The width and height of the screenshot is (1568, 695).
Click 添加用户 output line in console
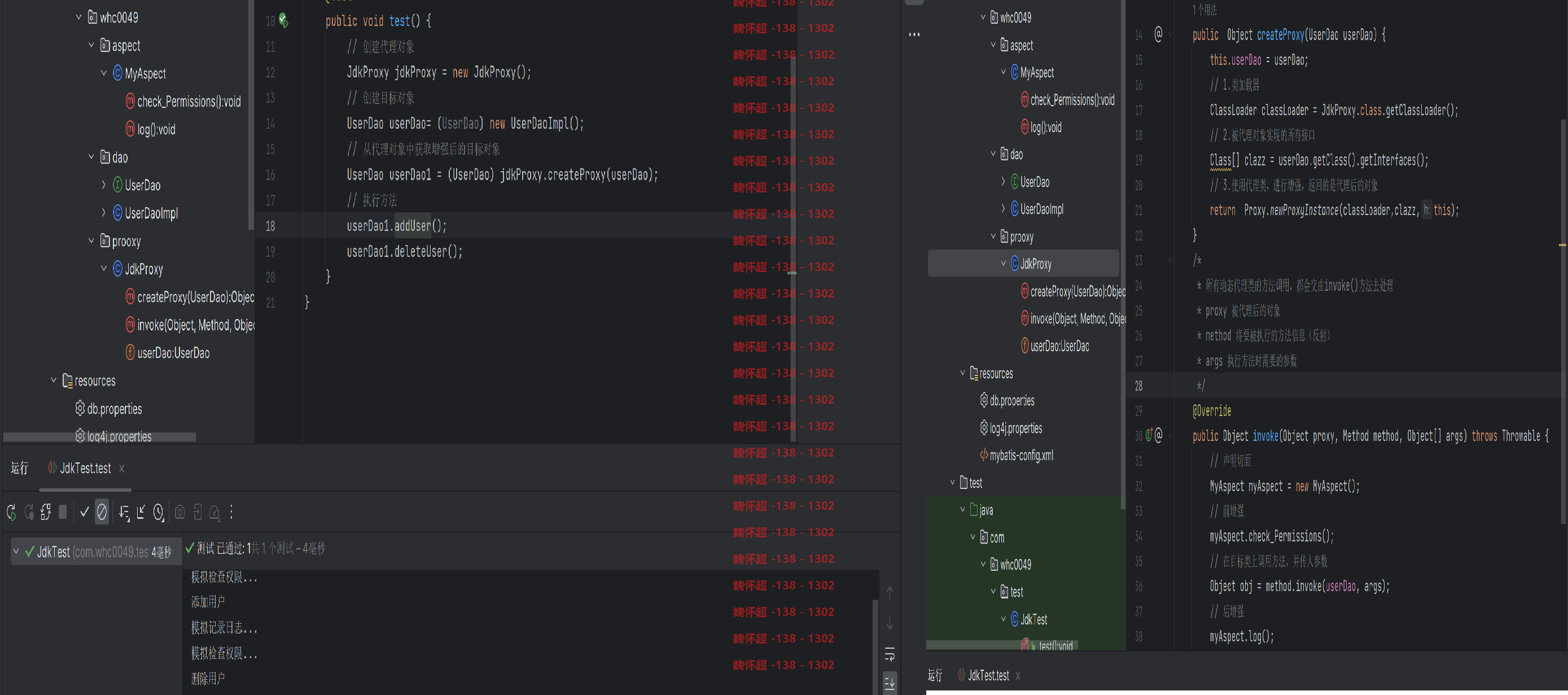coord(208,602)
